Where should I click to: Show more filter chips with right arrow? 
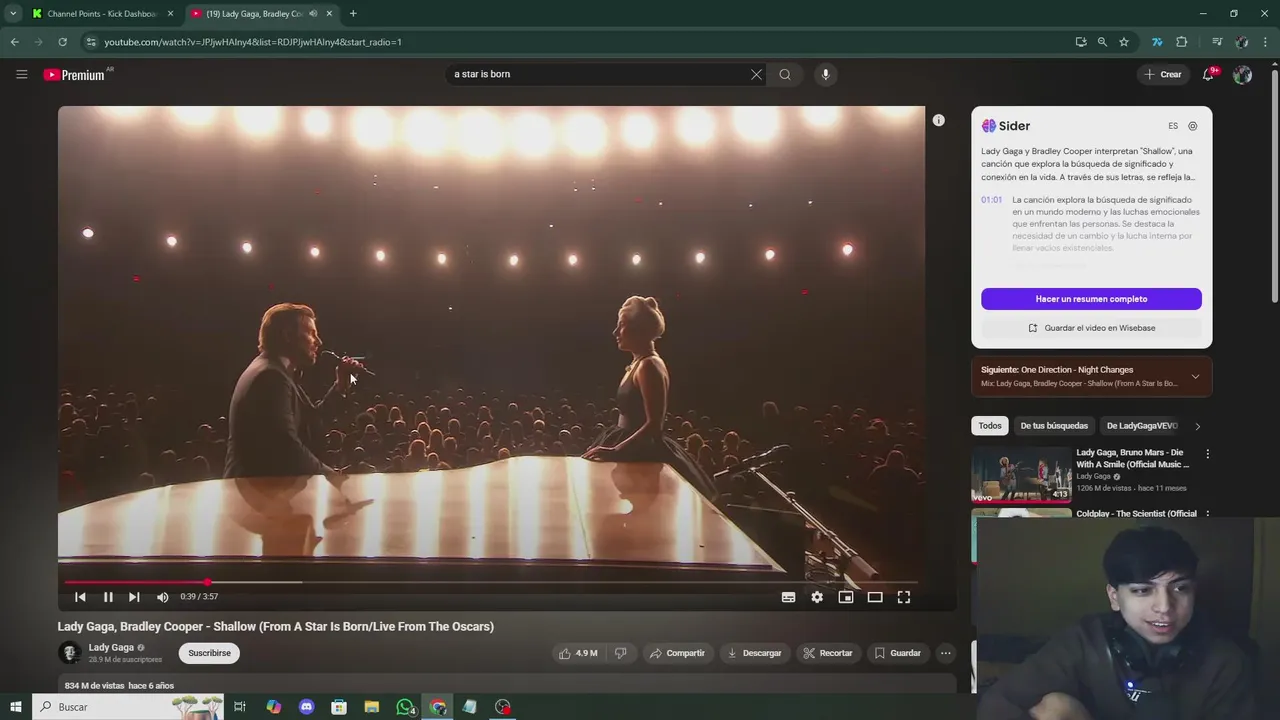(x=1197, y=426)
